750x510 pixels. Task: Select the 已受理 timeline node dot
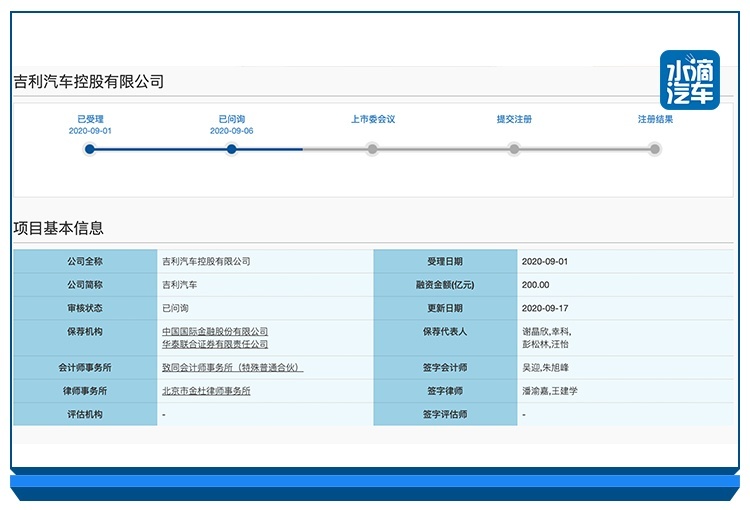[x=89, y=149]
